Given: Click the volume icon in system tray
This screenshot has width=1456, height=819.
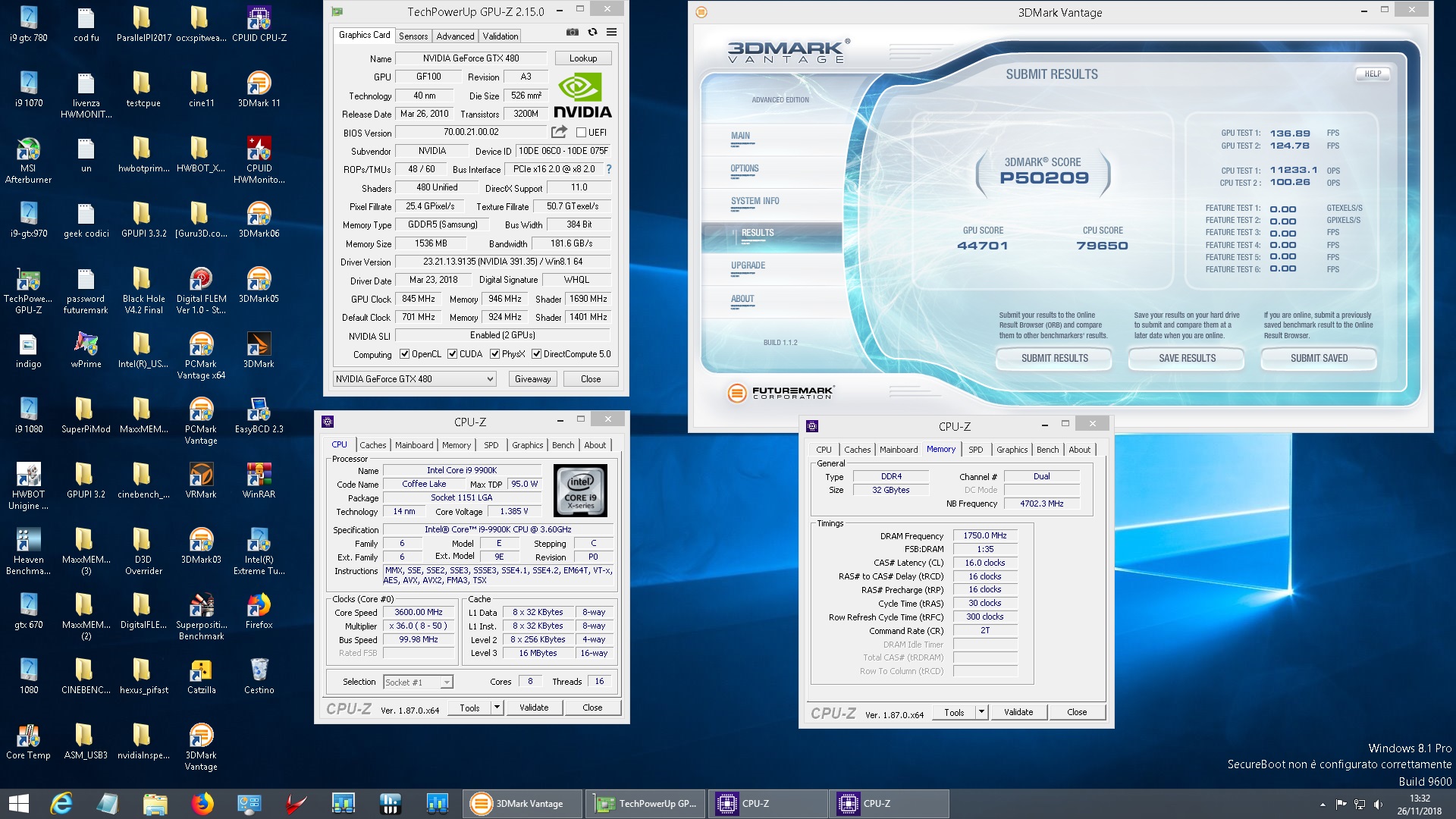Looking at the screenshot, I should pyautogui.click(x=1378, y=804).
